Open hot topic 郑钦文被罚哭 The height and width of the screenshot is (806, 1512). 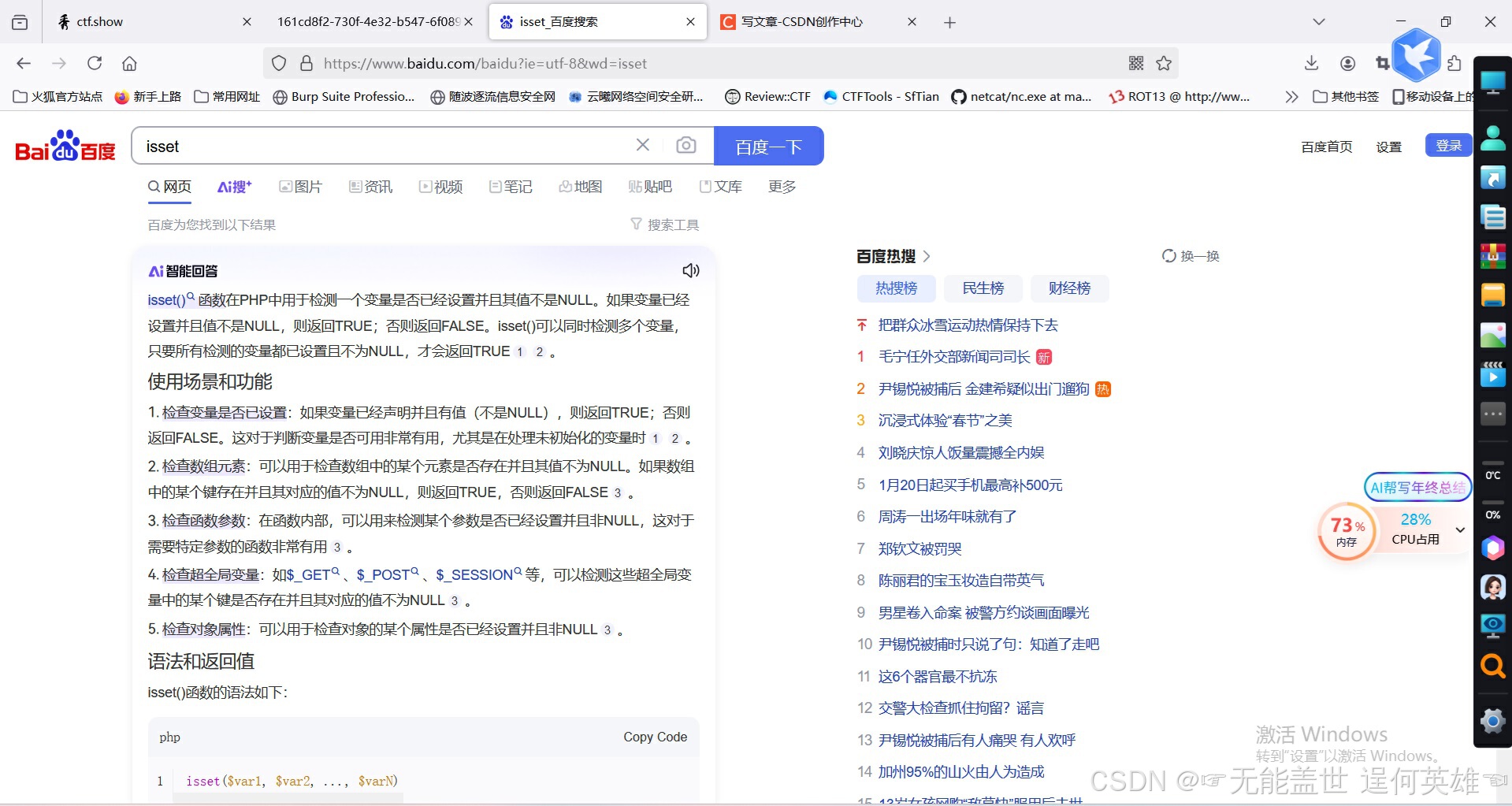click(x=919, y=548)
